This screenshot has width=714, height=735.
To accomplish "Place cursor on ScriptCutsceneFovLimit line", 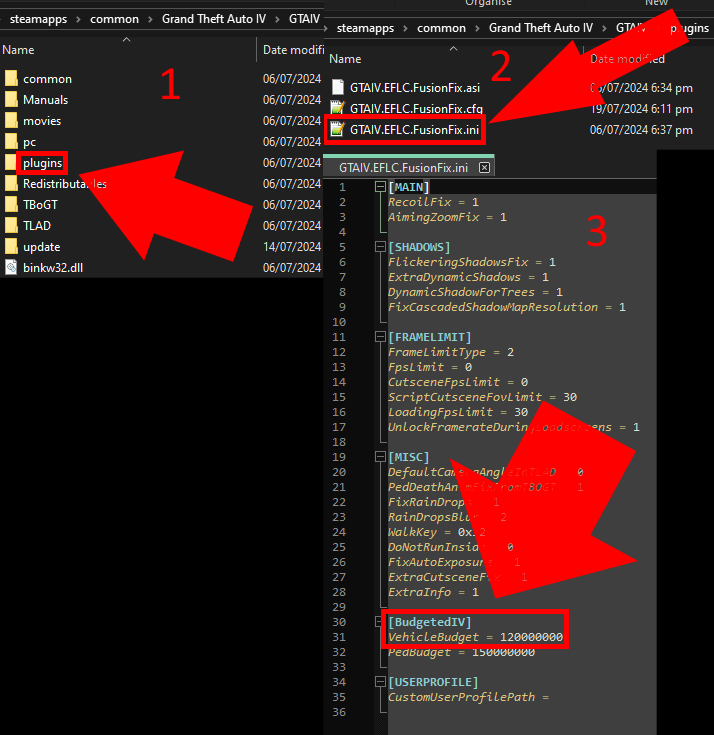I will [x=482, y=397].
